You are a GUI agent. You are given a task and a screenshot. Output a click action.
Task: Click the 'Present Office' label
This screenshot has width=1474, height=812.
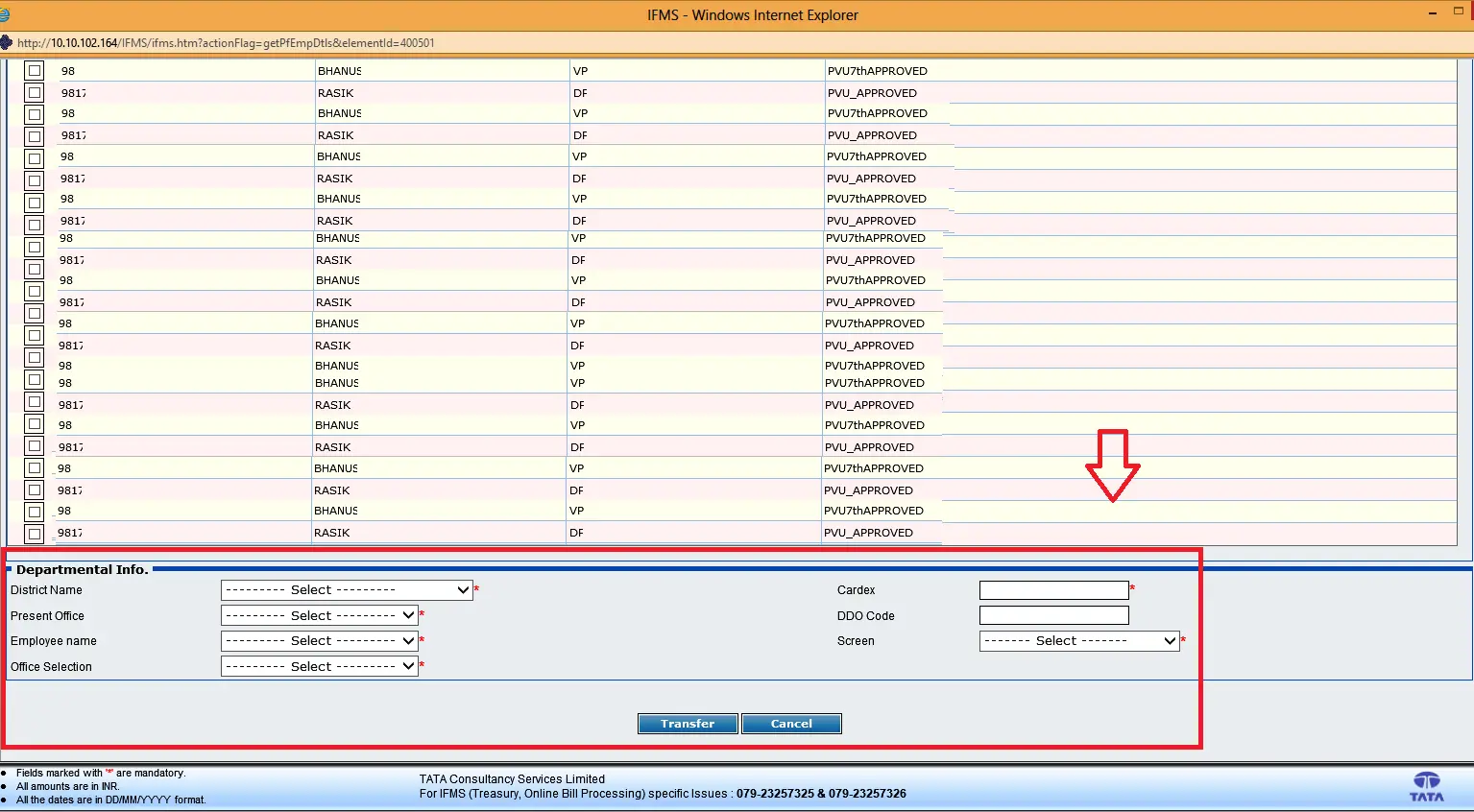[47, 616]
